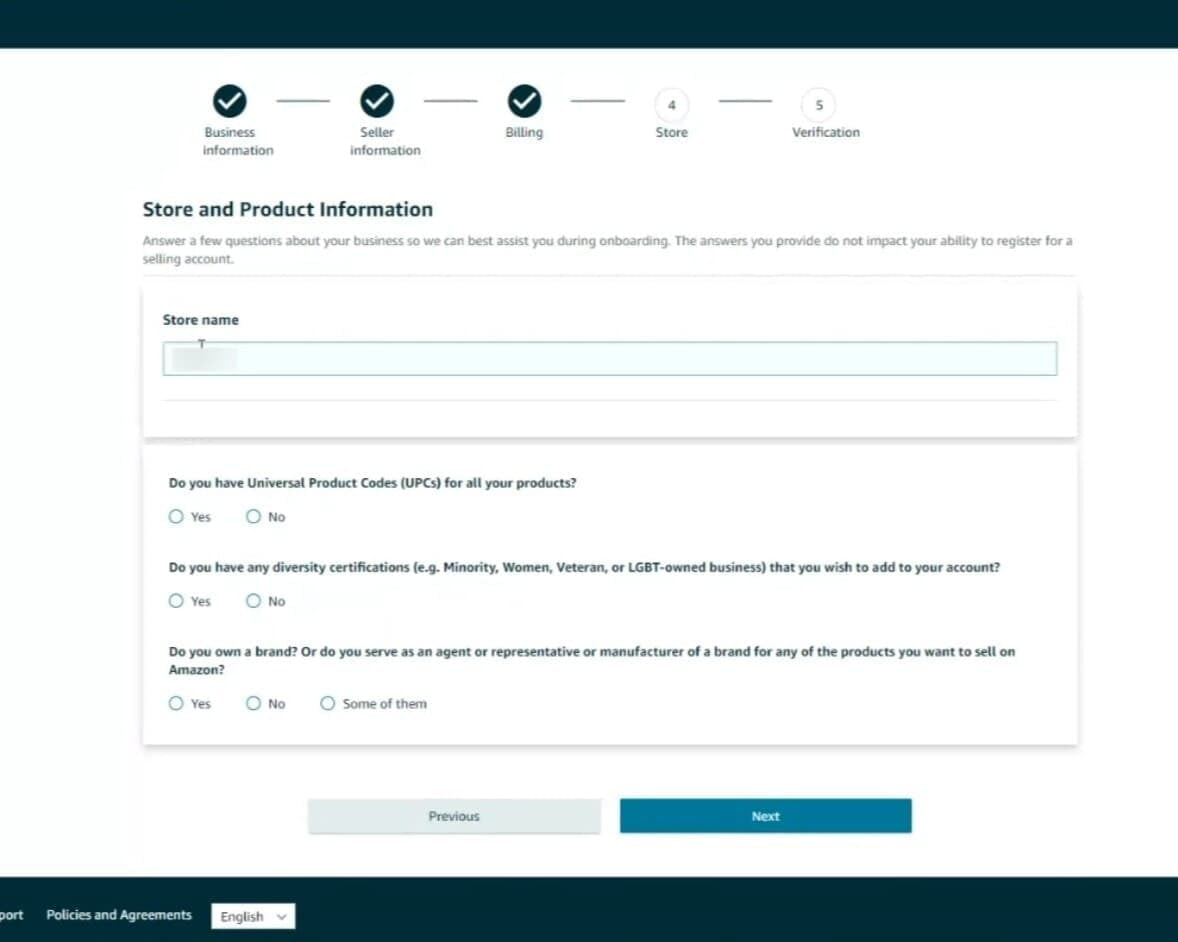Screen dimensions: 1178x942
Task: Click the Billing step label
Action: 524,132
